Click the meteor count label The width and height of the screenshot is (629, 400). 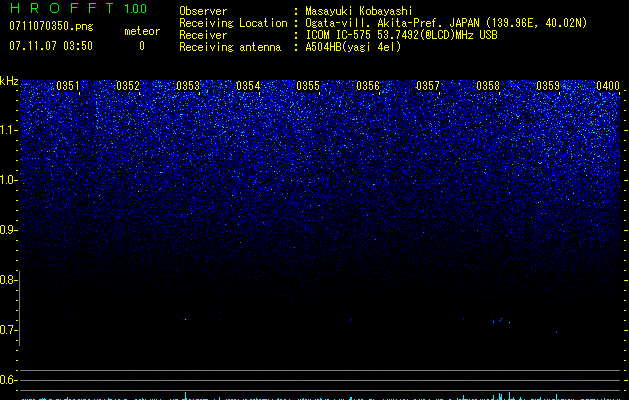tap(142, 31)
